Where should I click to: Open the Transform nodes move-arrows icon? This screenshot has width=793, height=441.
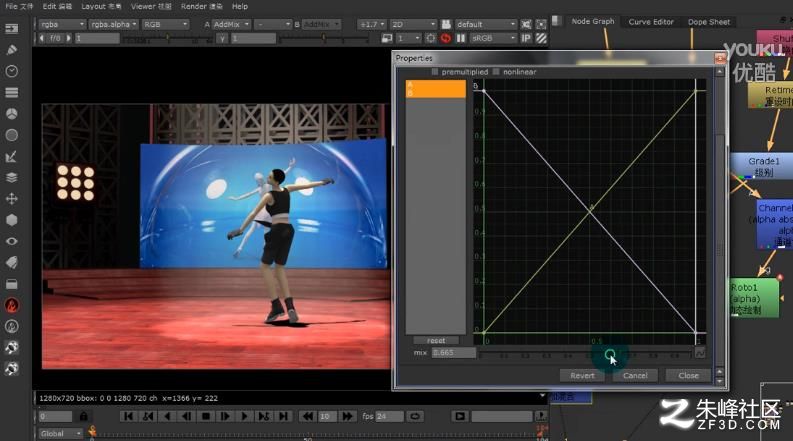(12, 199)
